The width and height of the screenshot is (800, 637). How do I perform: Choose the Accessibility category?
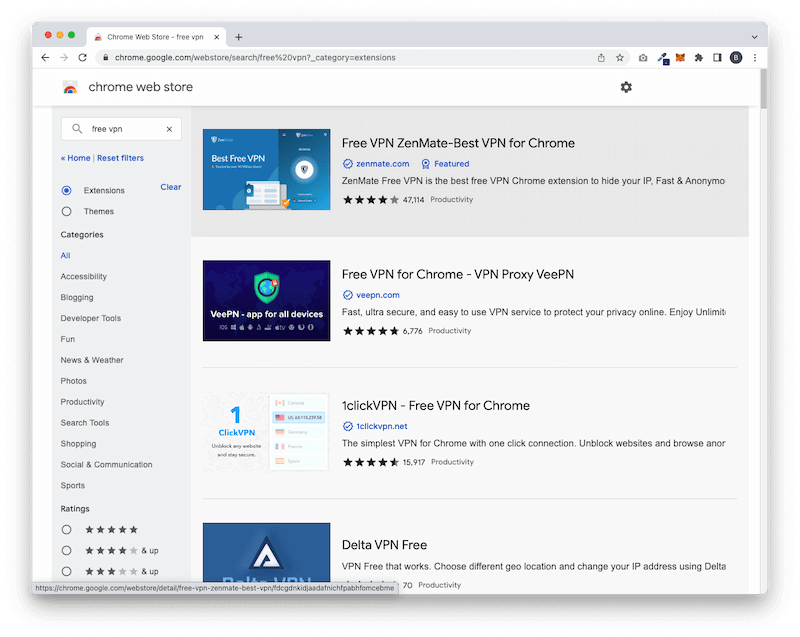84,276
